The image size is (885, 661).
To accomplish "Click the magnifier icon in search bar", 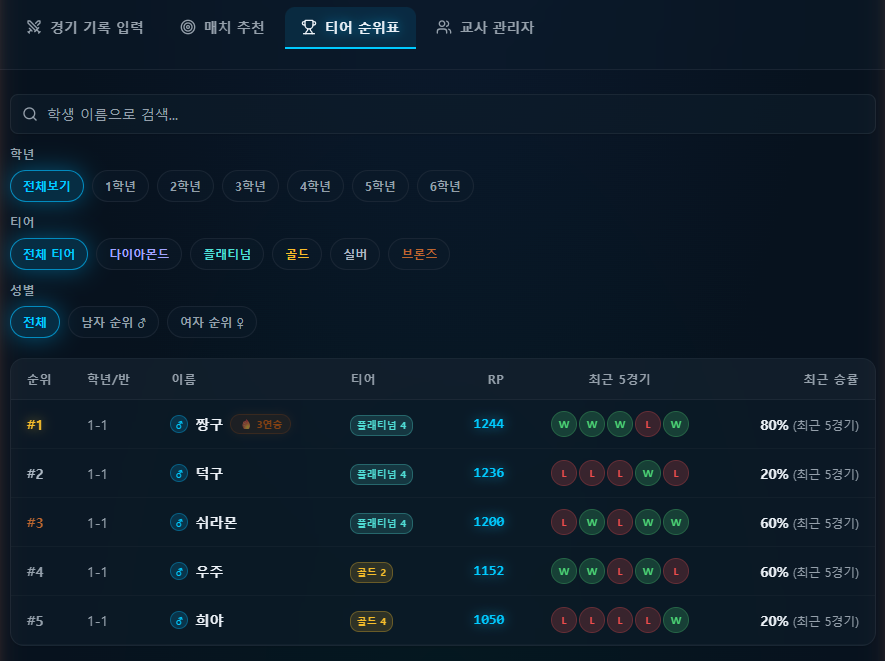I will pos(30,114).
